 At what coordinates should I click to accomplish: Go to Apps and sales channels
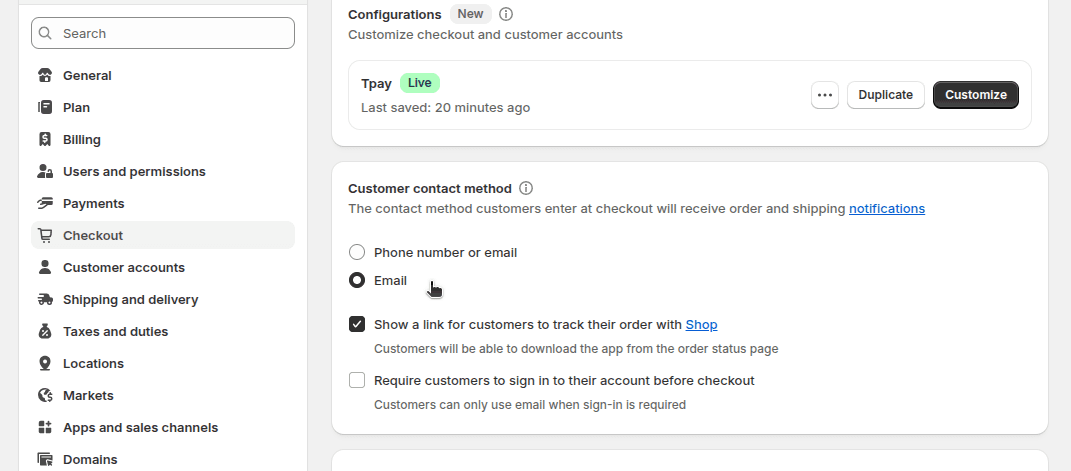140,428
